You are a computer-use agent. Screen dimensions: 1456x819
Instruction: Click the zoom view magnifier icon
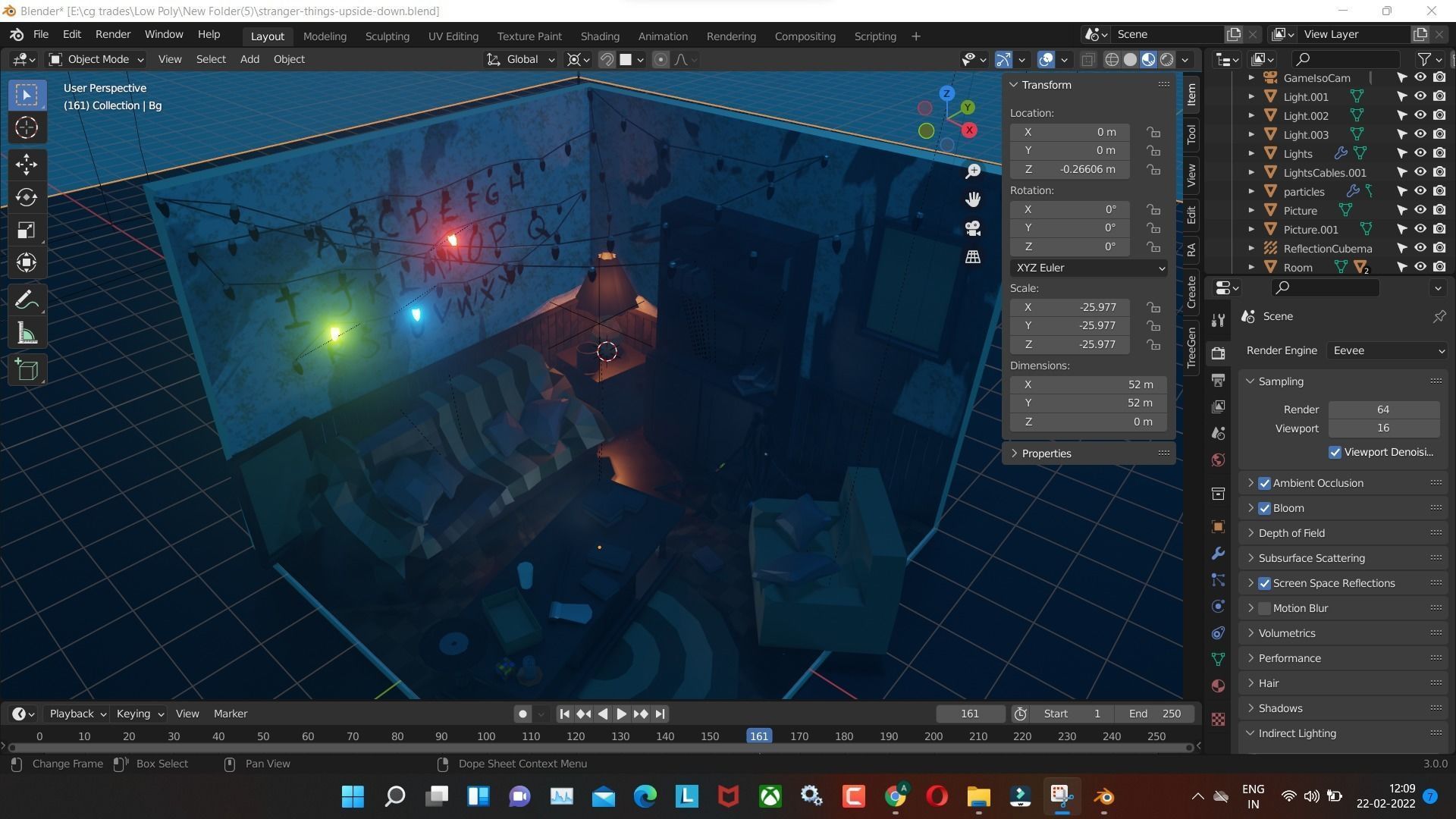972,171
